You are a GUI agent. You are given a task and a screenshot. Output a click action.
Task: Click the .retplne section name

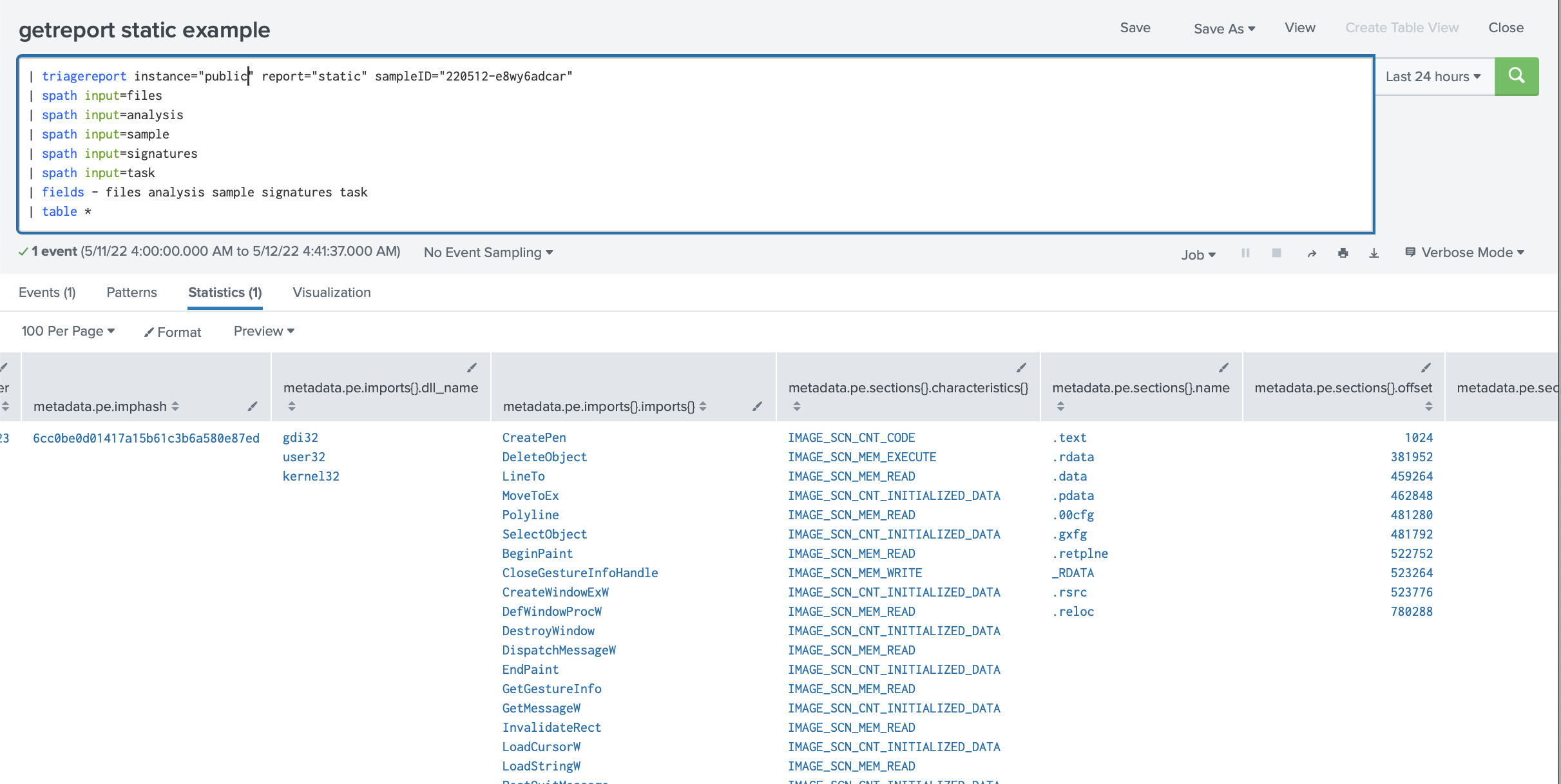[x=1080, y=553]
